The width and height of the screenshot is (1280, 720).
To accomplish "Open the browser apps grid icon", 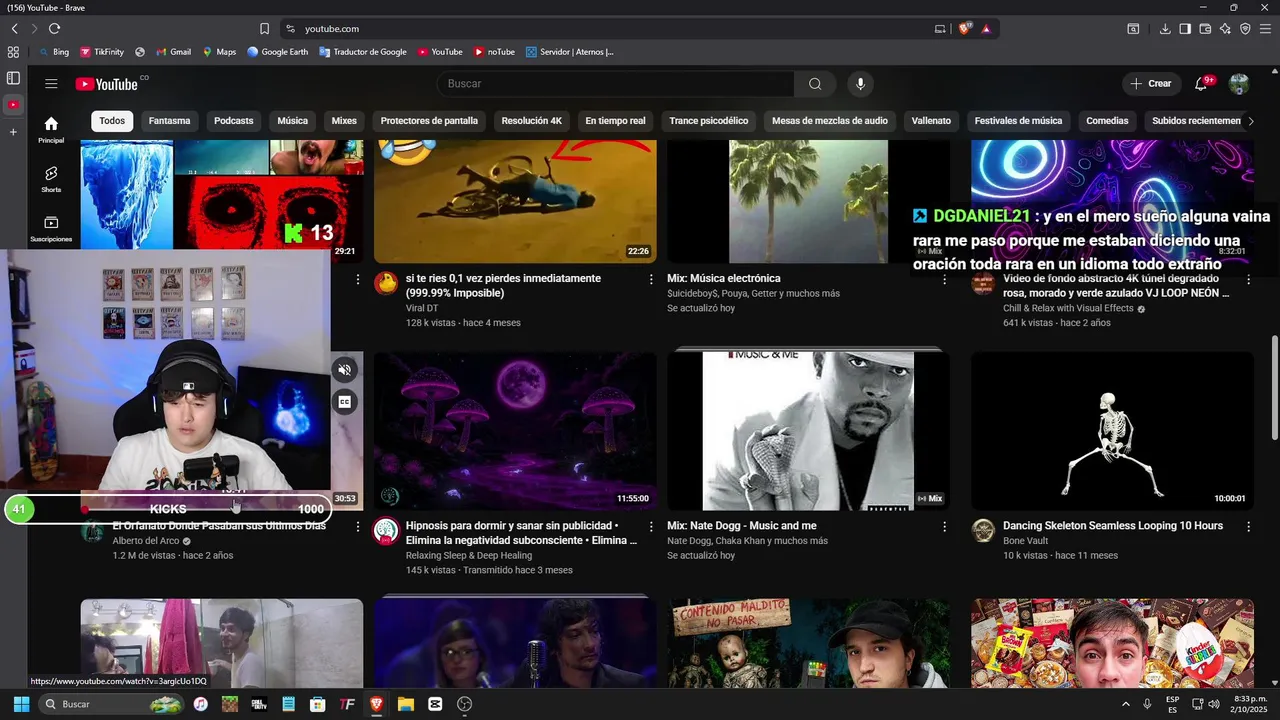I will (x=13, y=52).
